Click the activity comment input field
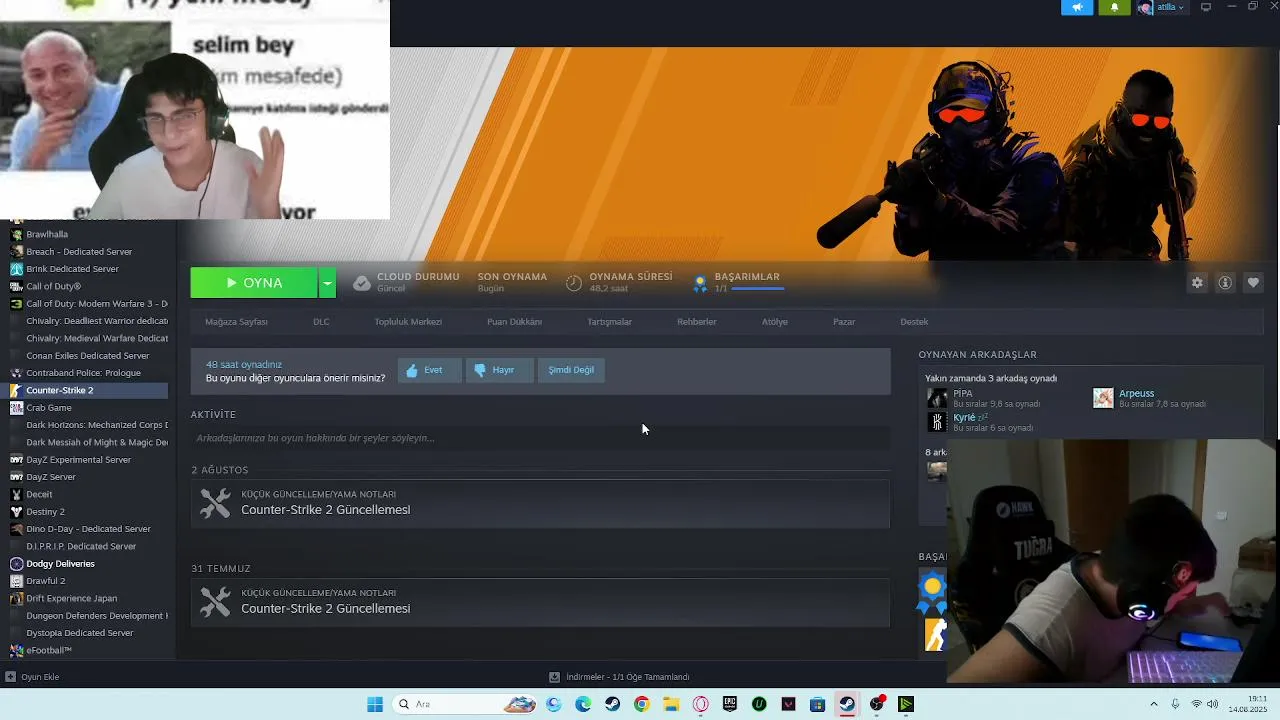This screenshot has width=1280, height=720. [540, 438]
